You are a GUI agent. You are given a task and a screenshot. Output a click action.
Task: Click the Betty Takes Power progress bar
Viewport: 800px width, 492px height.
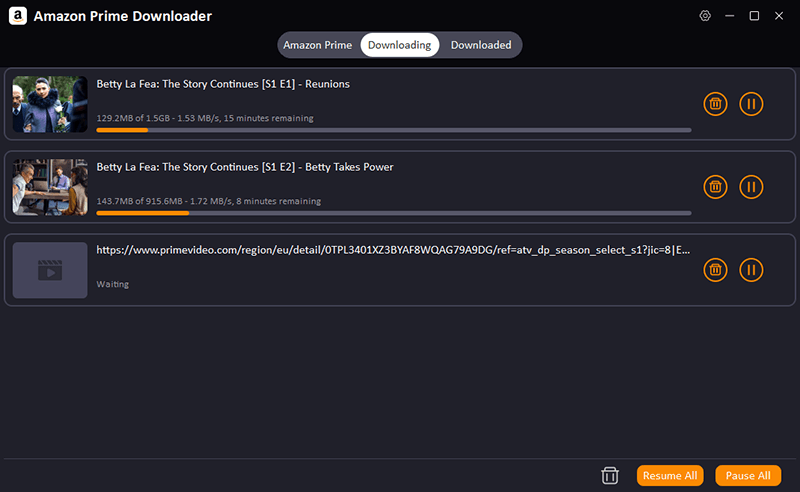pos(393,213)
